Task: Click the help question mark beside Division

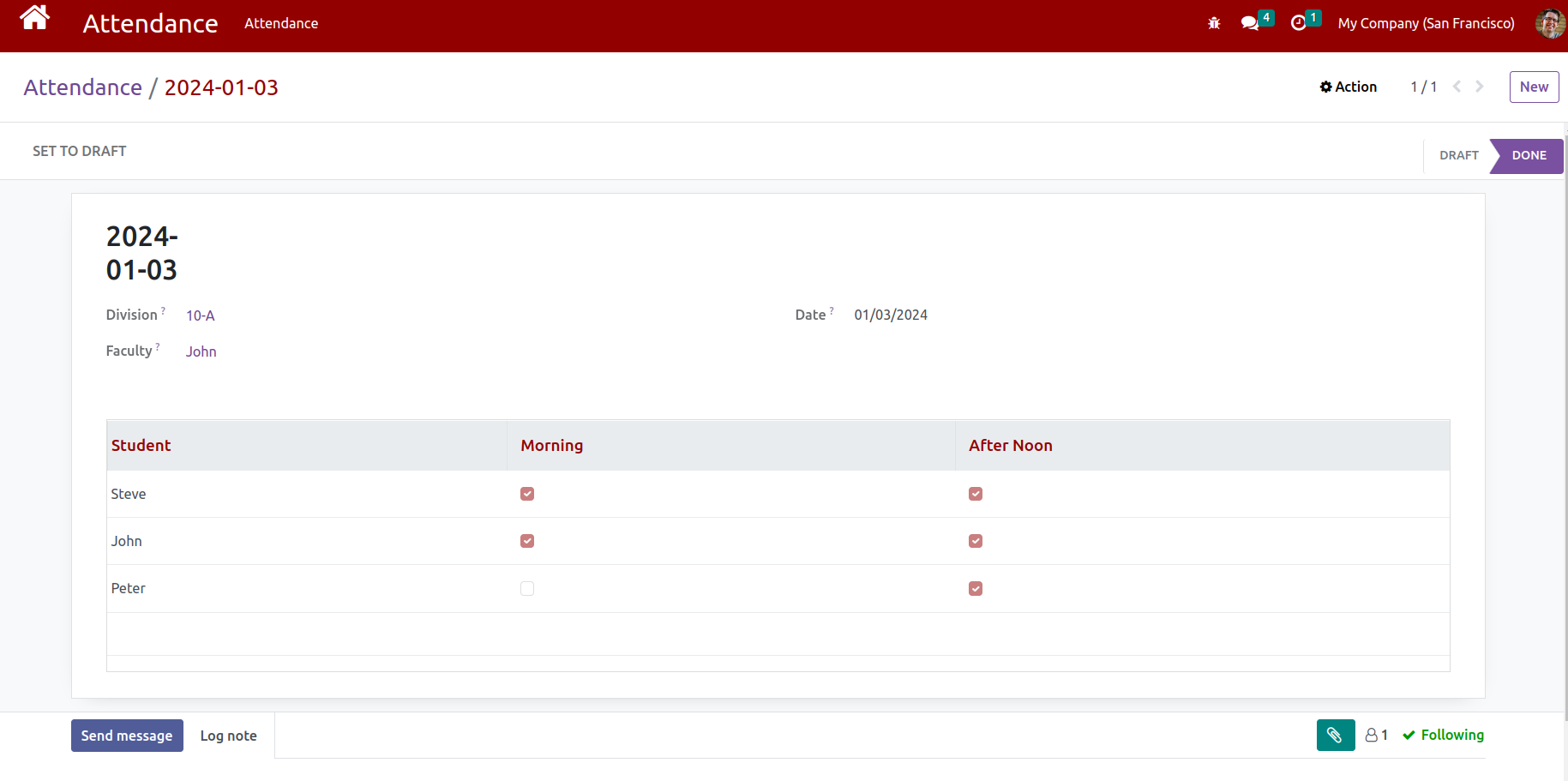Action: [164, 309]
